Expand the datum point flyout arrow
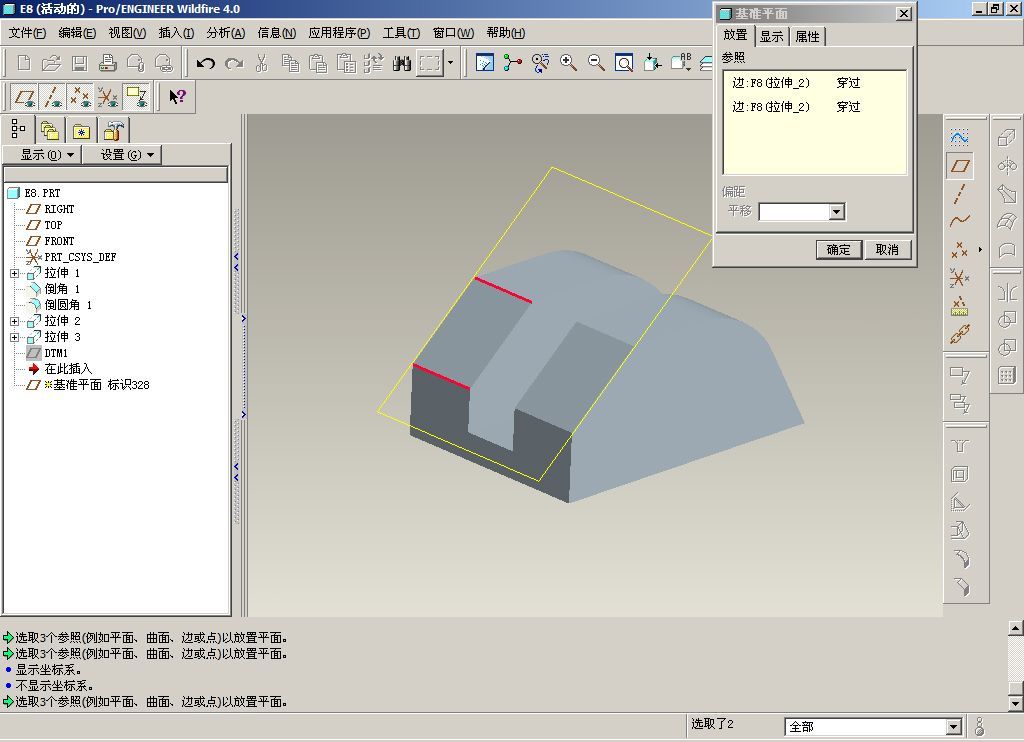Screen dimensions: 1024x742 click(980, 250)
